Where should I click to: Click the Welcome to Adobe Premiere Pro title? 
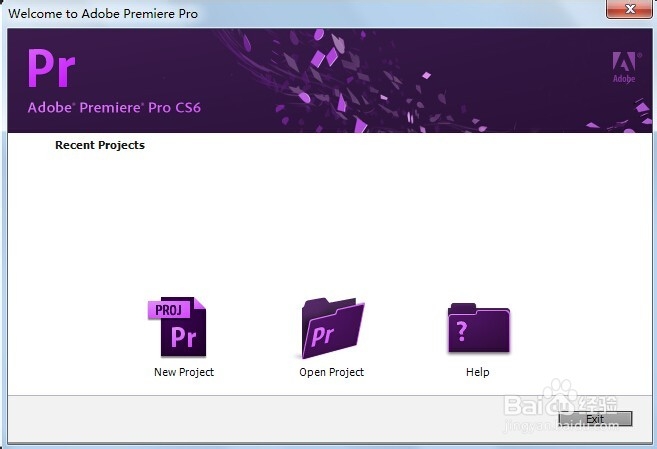[103, 13]
